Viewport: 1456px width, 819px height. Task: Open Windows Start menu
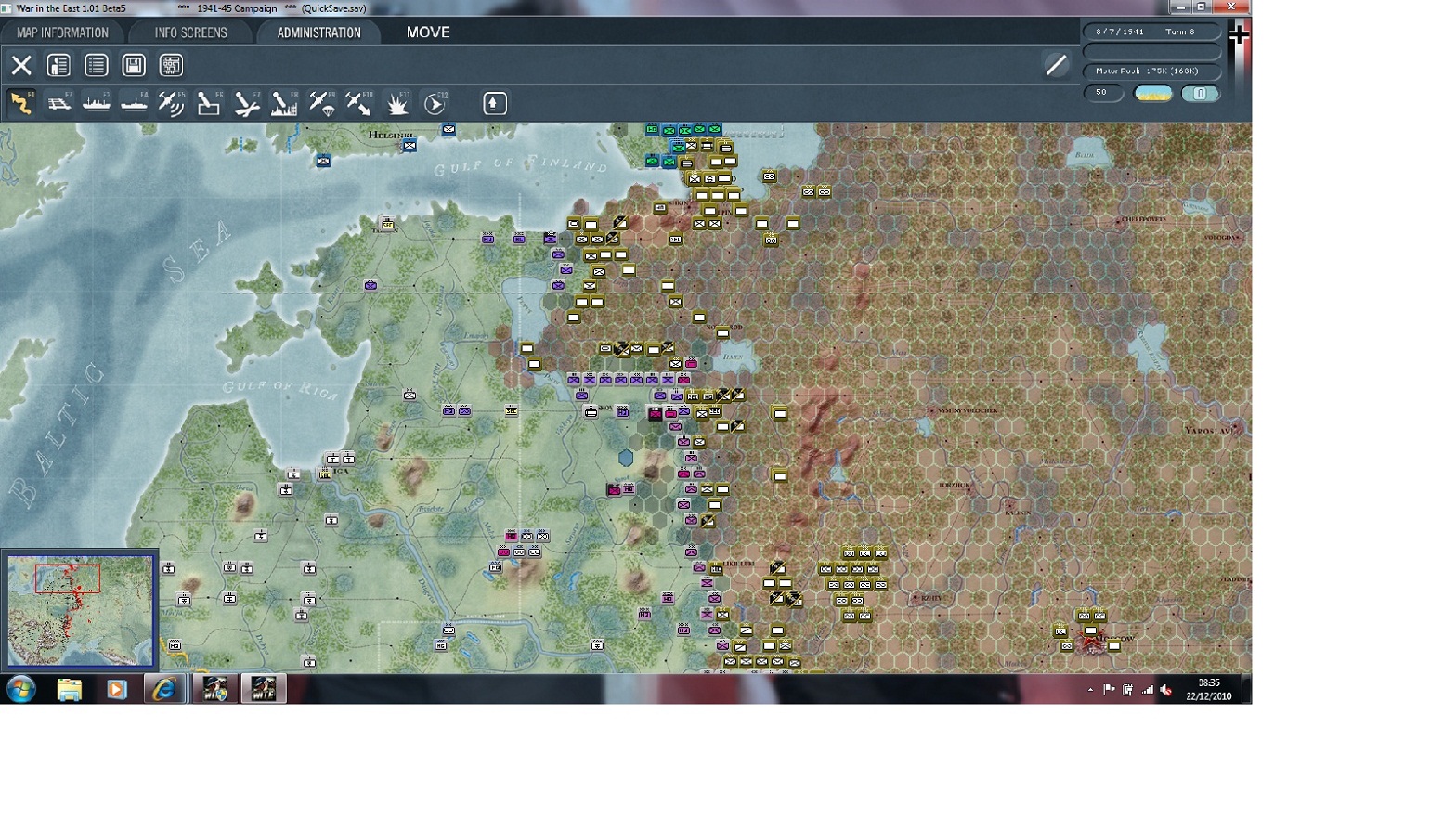[x=21, y=689]
